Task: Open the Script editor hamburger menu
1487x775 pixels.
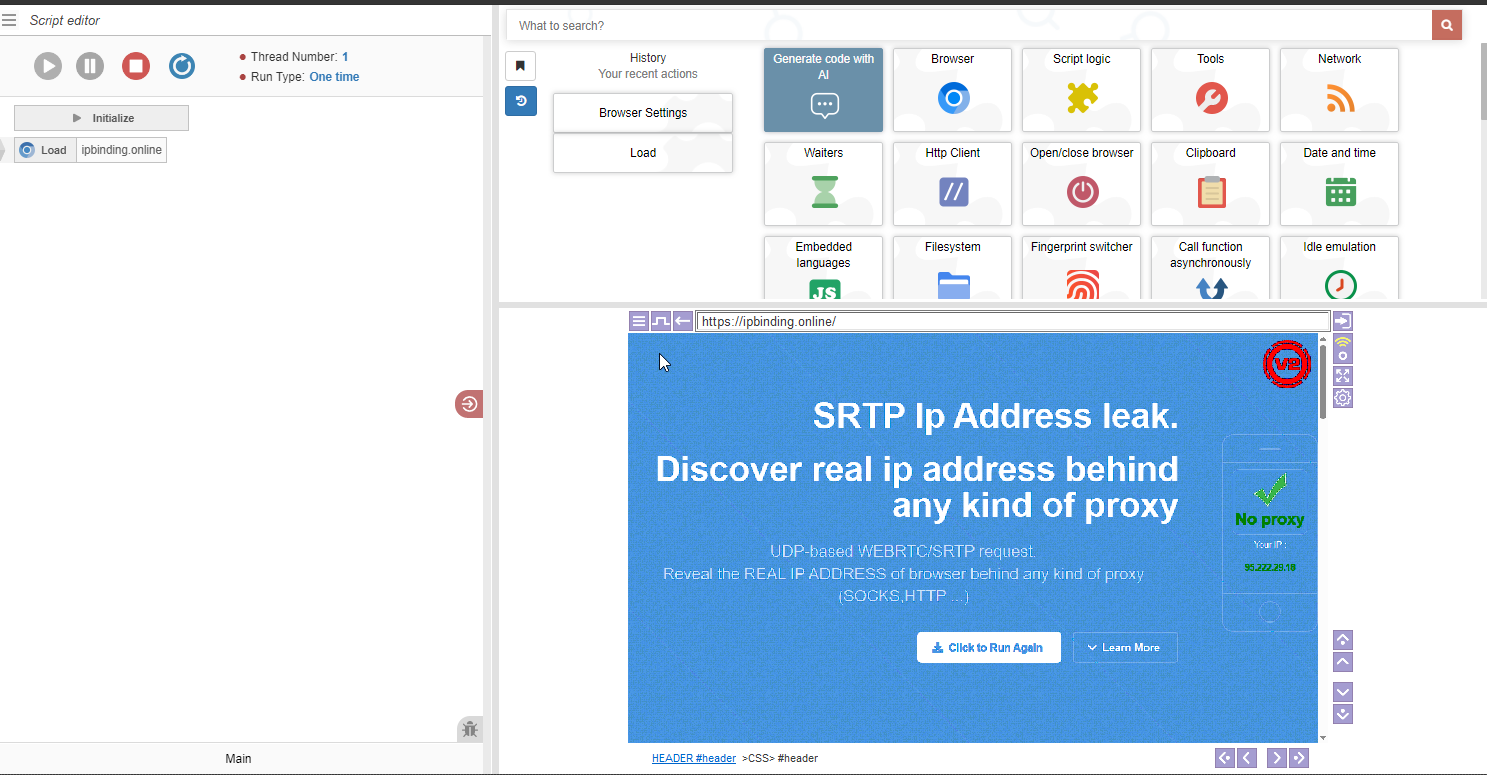Action: [x=10, y=20]
